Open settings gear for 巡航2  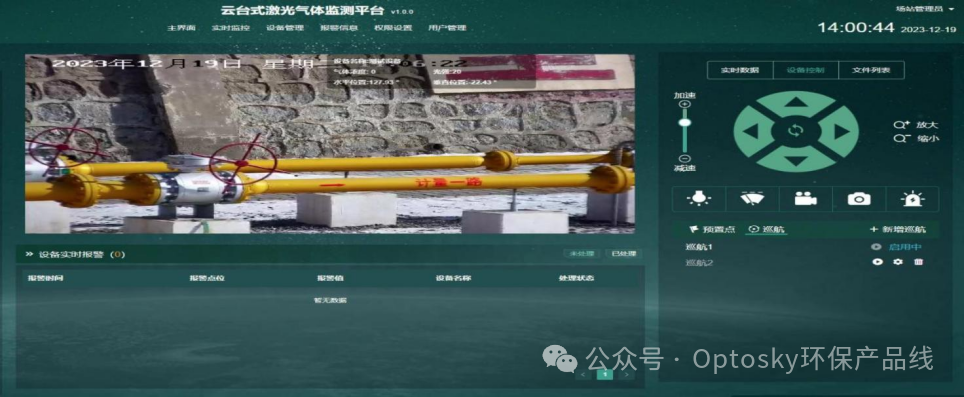(x=898, y=262)
